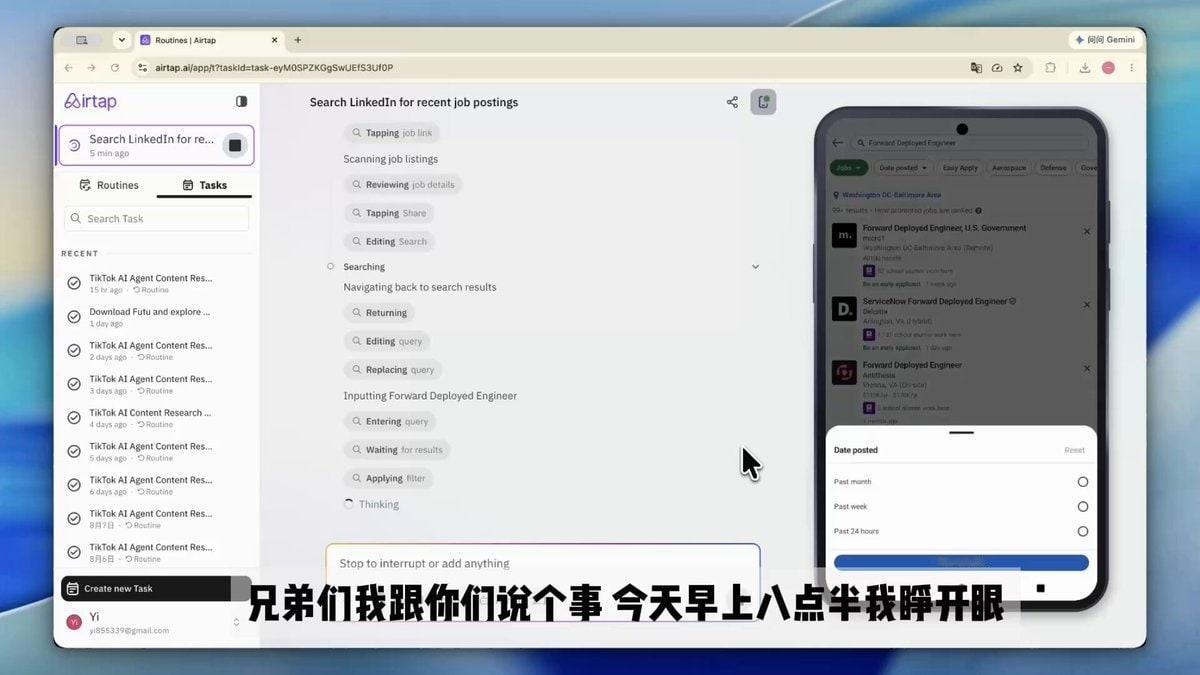Click the Replacing query step
1200x675 pixels.
tap(393, 370)
